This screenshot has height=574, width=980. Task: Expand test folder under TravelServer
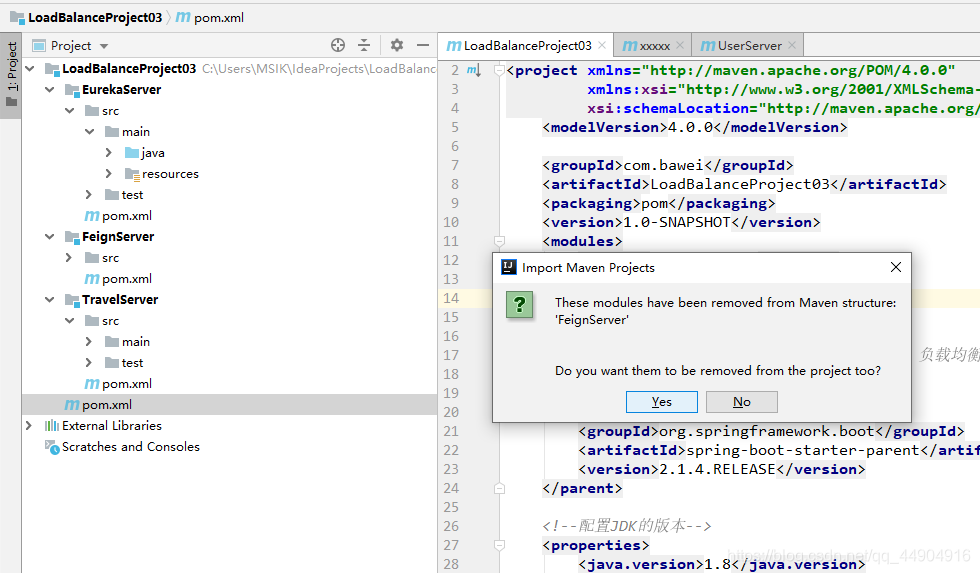click(89, 363)
